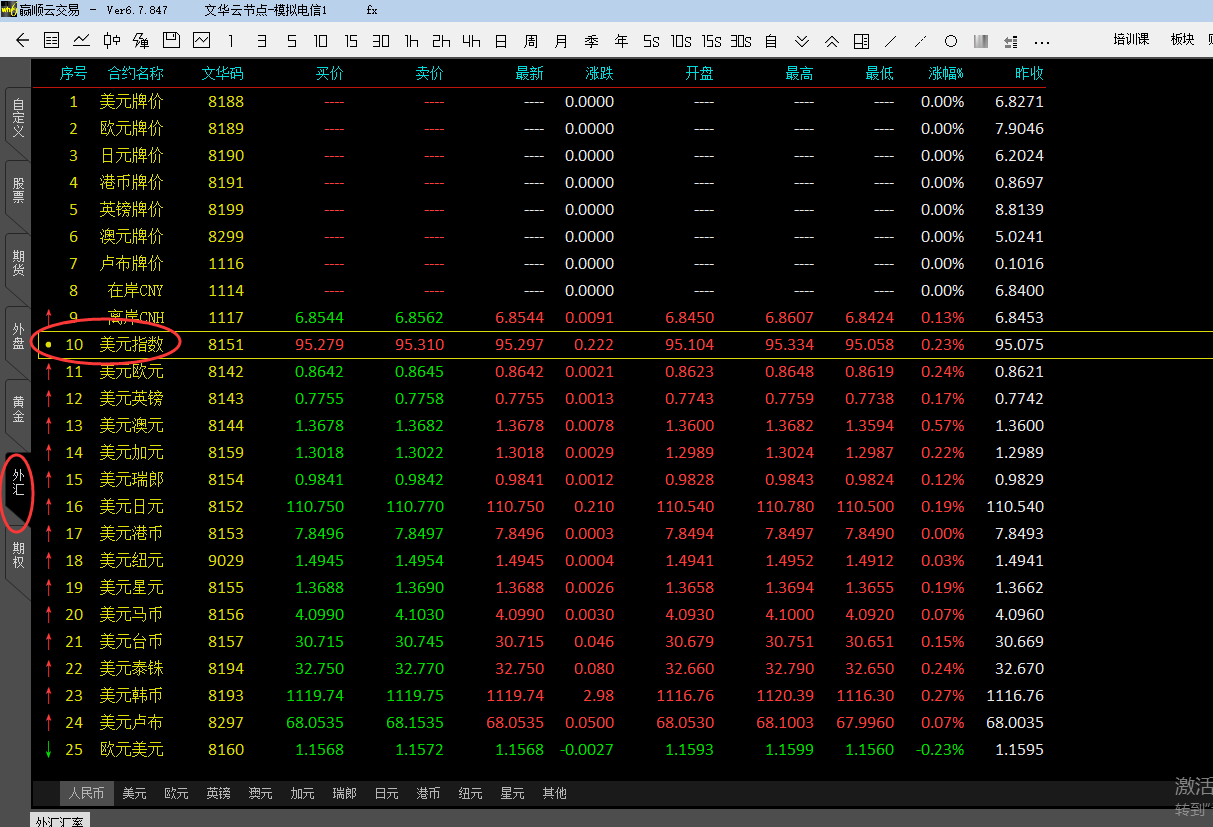Viewport: 1213px width, 827px height.
Task: Expand with the double down chevron
Action: point(801,41)
